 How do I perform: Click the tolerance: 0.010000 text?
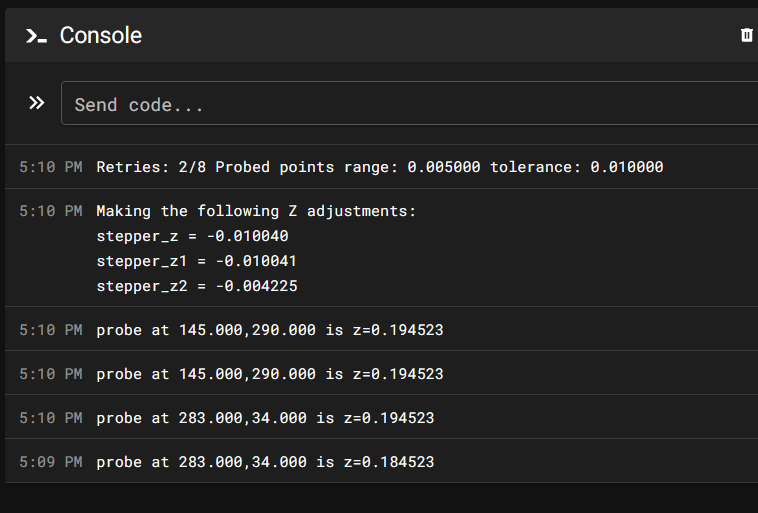[x=577, y=167]
